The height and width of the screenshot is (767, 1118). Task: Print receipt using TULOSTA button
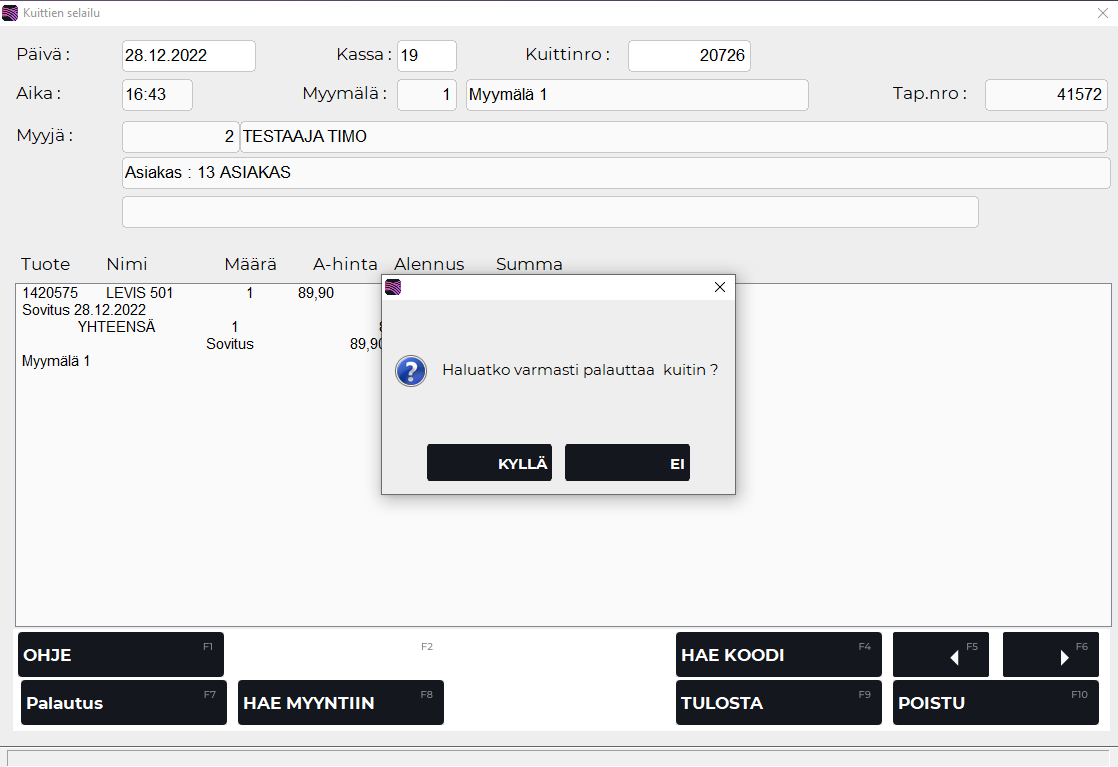point(778,703)
